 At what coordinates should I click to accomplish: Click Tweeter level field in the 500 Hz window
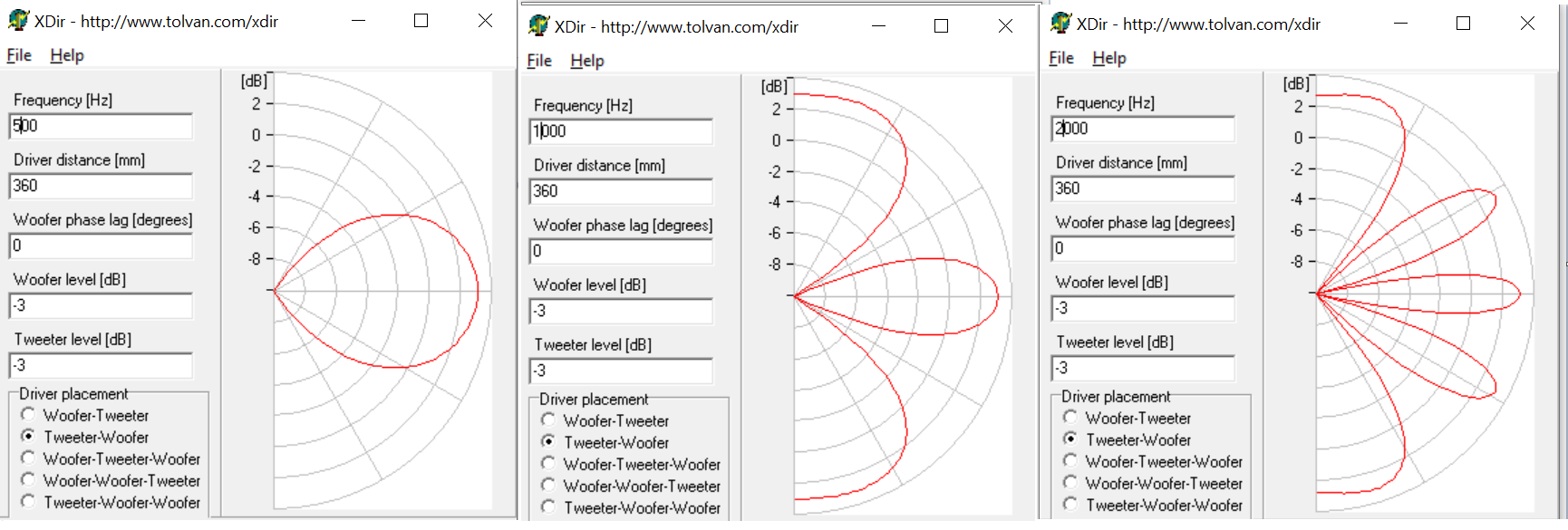tap(101, 365)
